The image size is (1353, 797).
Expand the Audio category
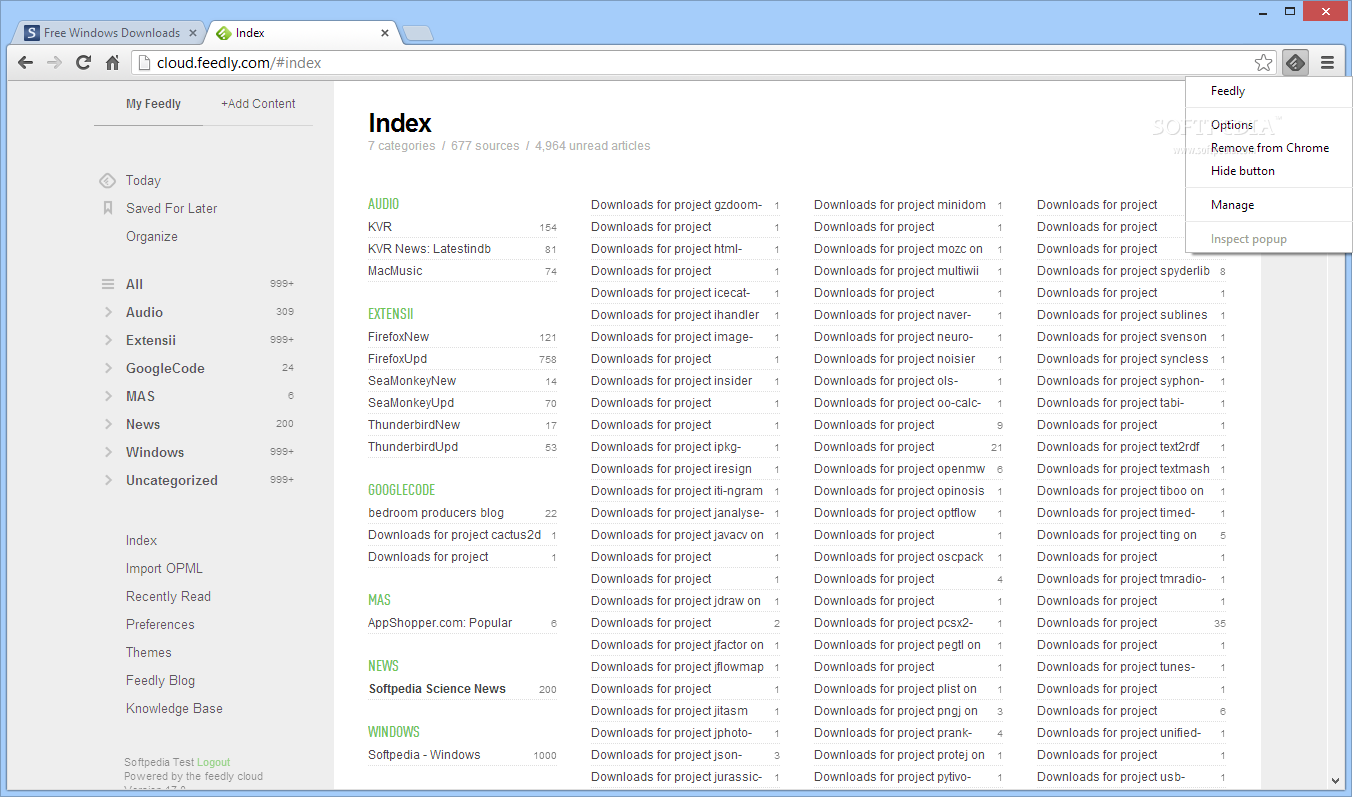(x=108, y=312)
